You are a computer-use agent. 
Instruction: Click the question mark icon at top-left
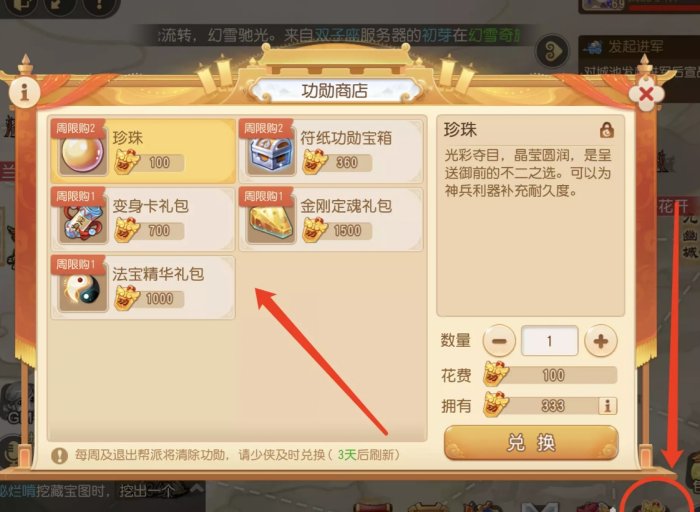[x=100, y=7]
